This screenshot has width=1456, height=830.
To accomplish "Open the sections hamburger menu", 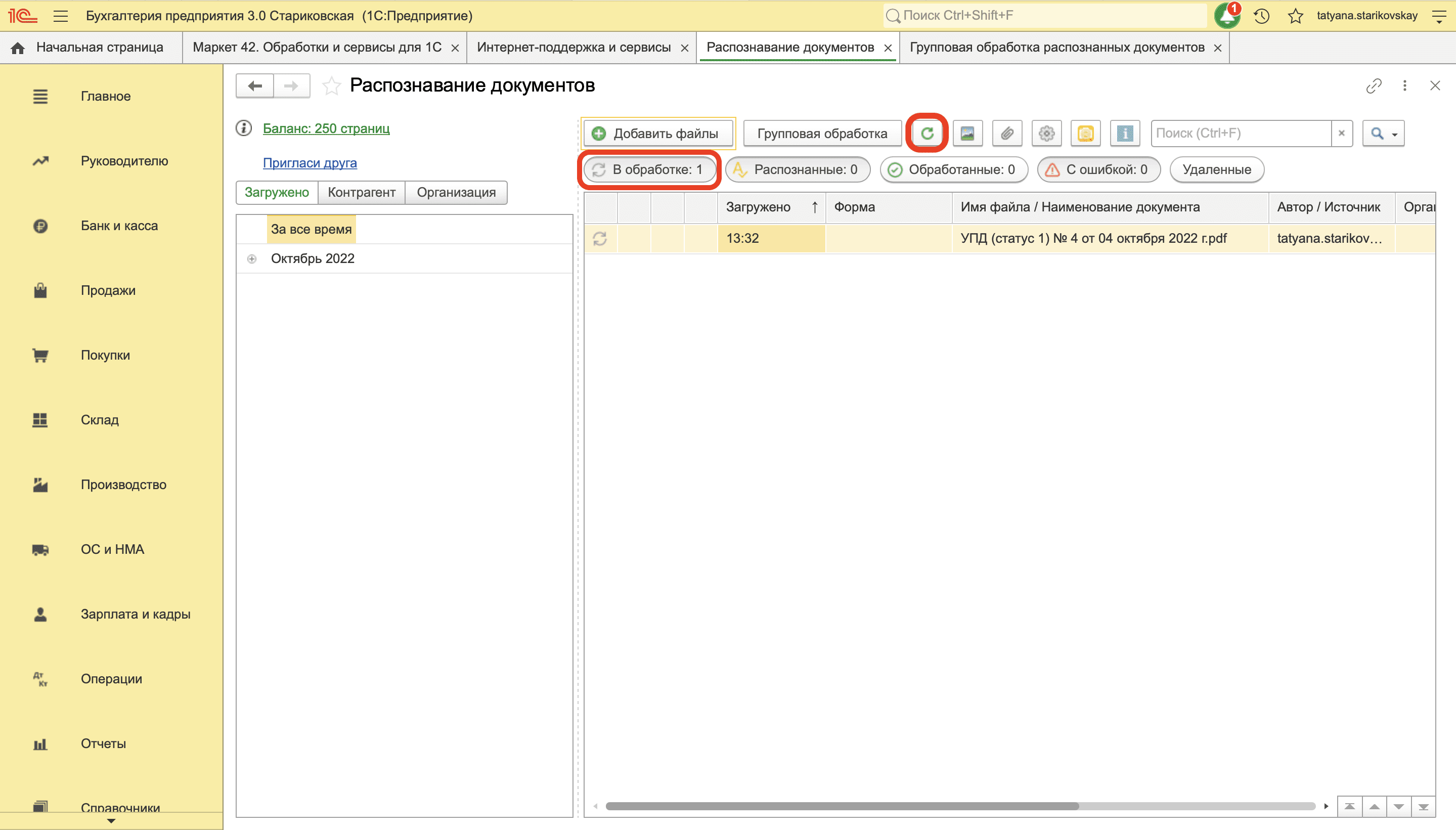I will pos(60,16).
